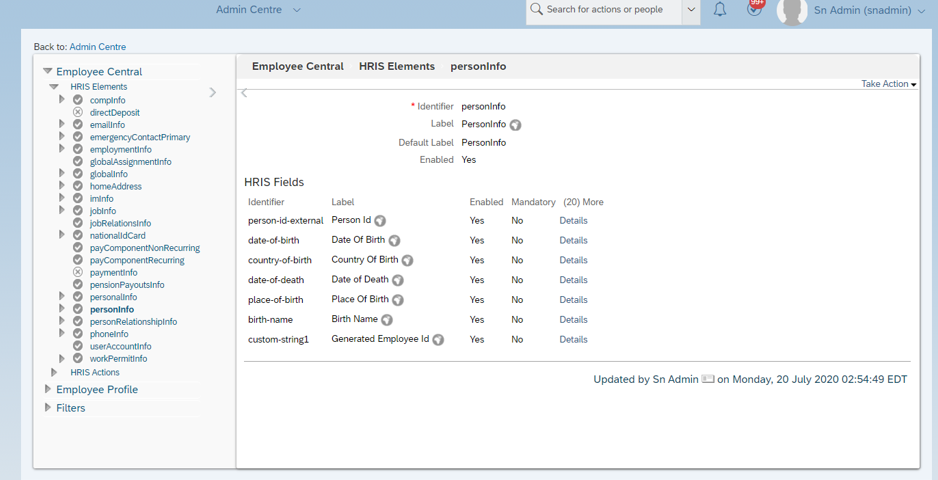Collapse the Employee Central tree node
The height and width of the screenshot is (480, 938).
(48, 71)
